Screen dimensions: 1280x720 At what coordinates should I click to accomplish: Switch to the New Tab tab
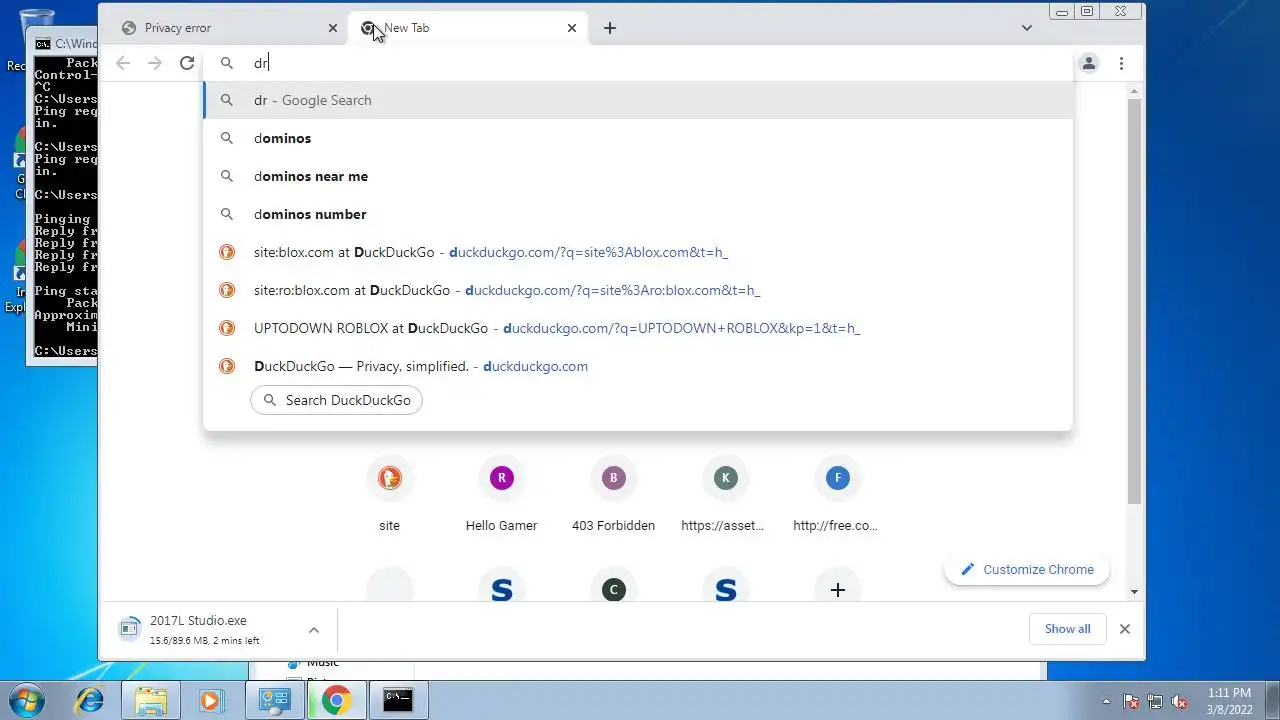tap(468, 28)
